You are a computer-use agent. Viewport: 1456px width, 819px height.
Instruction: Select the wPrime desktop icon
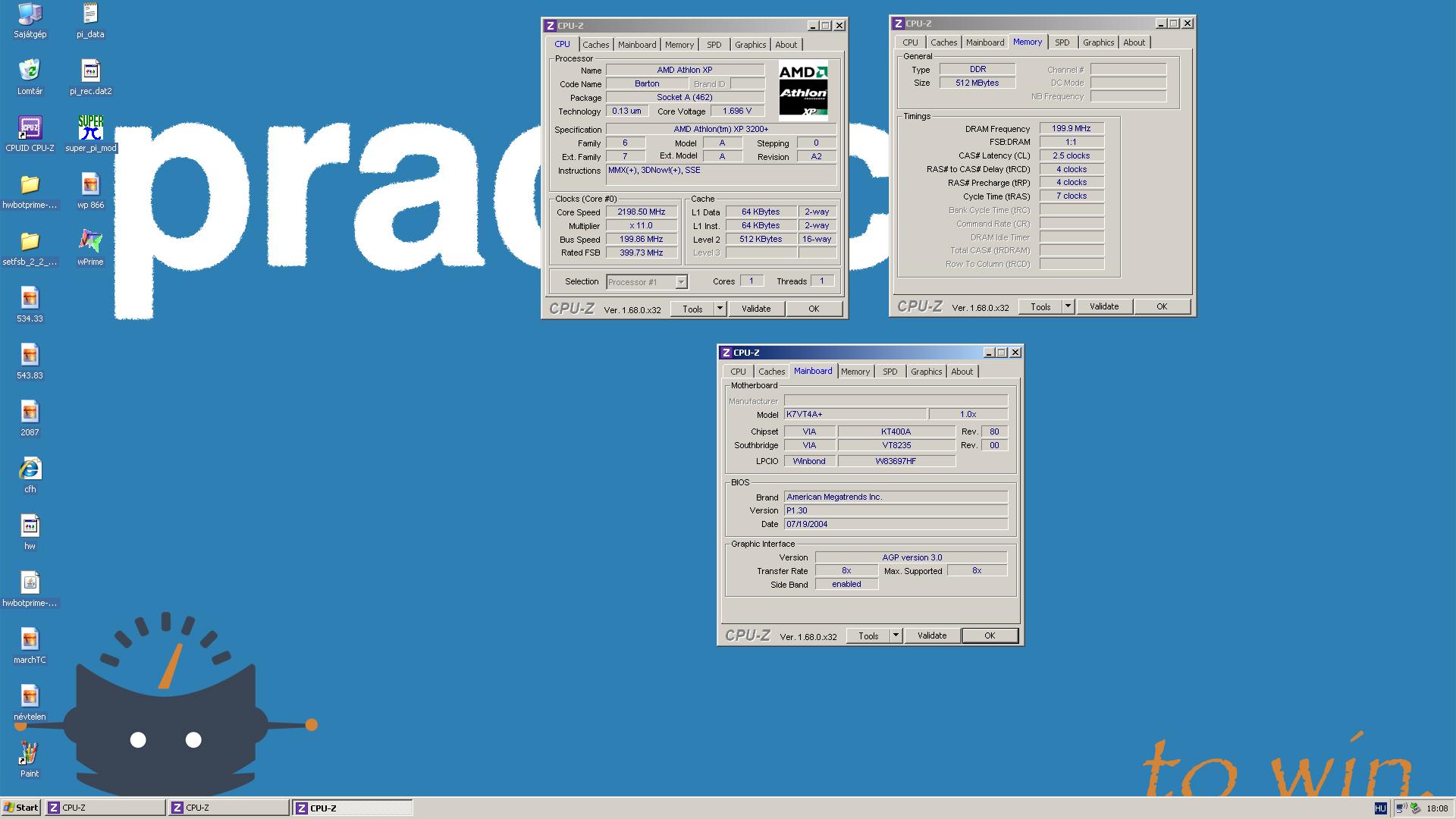pos(90,248)
